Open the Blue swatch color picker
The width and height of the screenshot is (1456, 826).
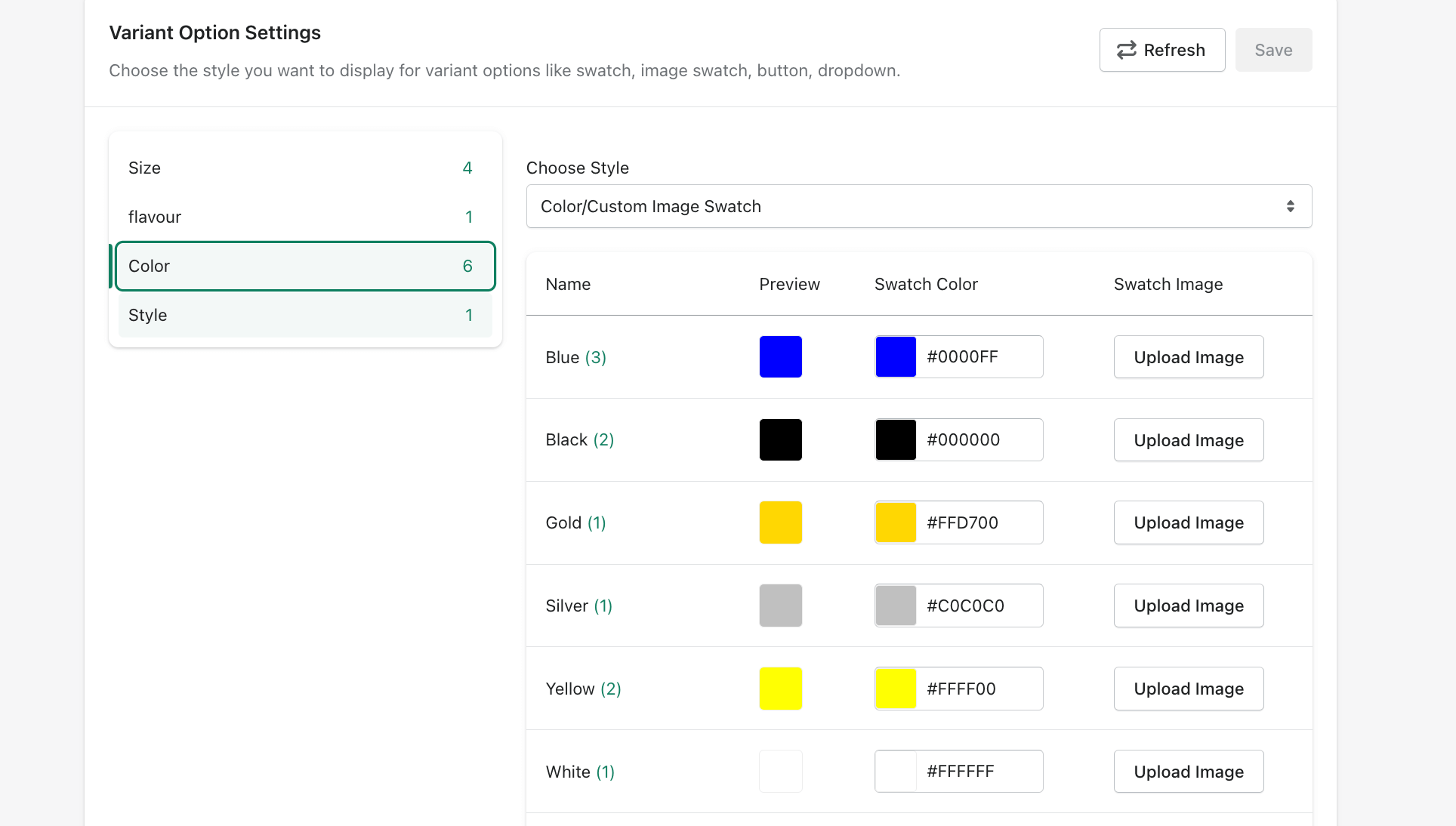[896, 356]
